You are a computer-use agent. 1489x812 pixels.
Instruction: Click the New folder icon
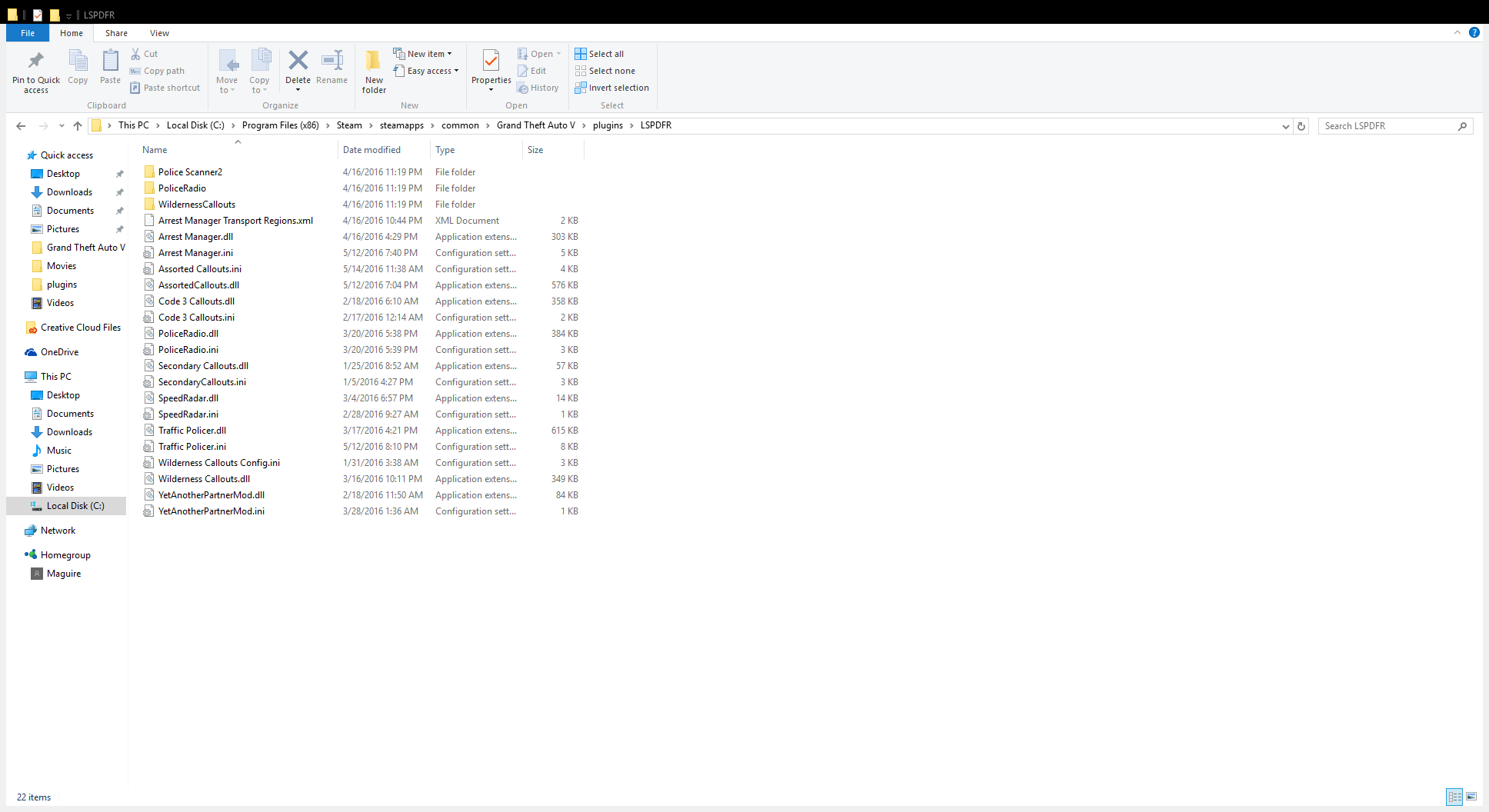374,61
